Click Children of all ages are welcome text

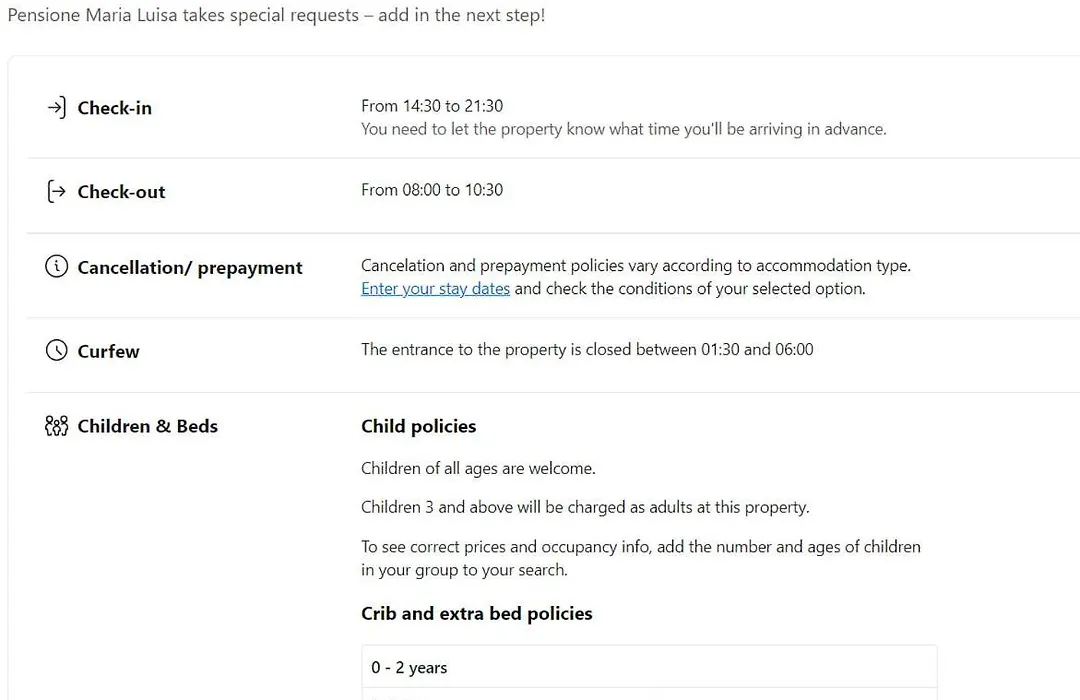pyautogui.click(x=478, y=469)
